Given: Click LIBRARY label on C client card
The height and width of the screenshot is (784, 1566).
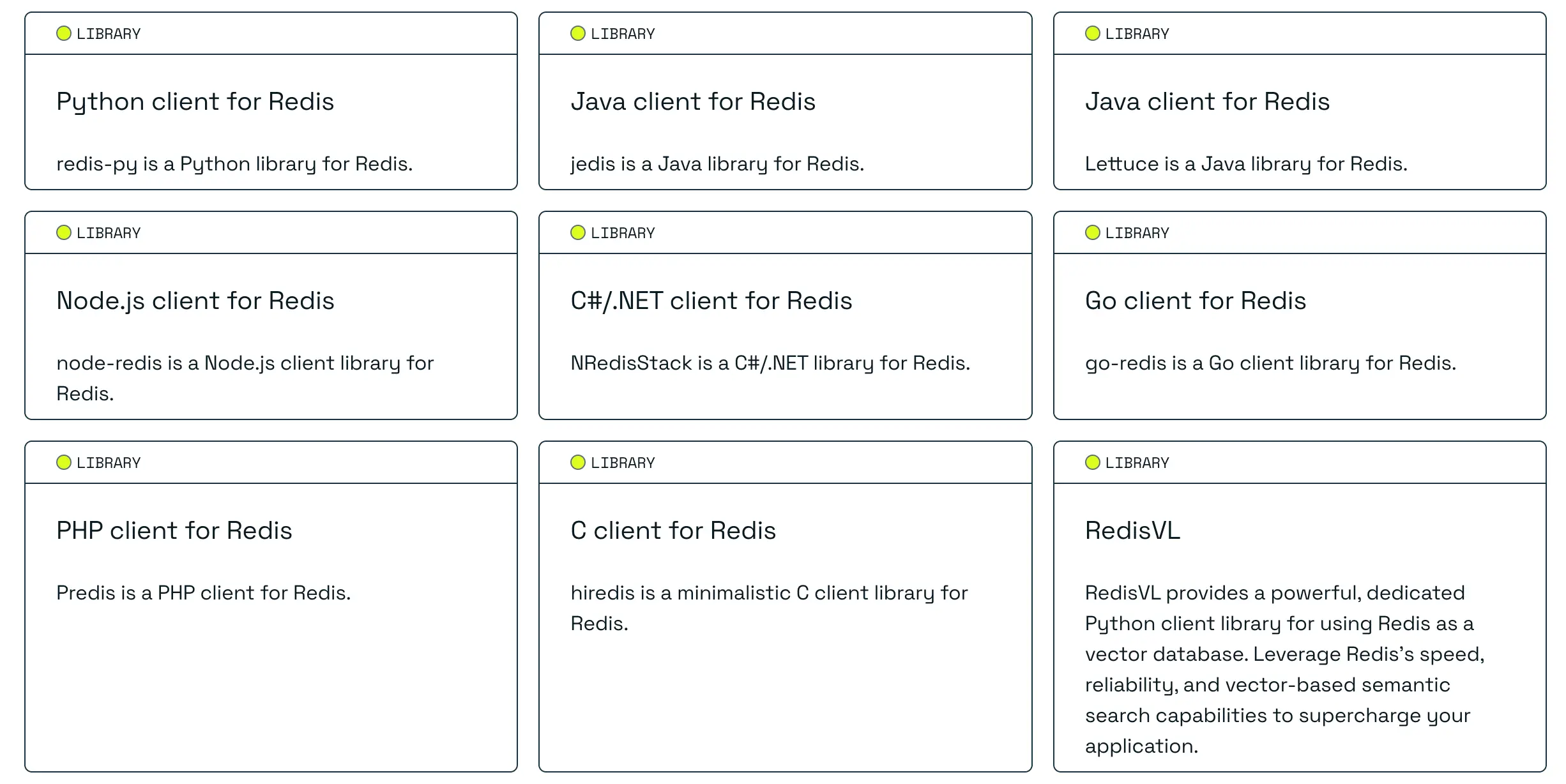Looking at the screenshot, I should click(623, 463).
